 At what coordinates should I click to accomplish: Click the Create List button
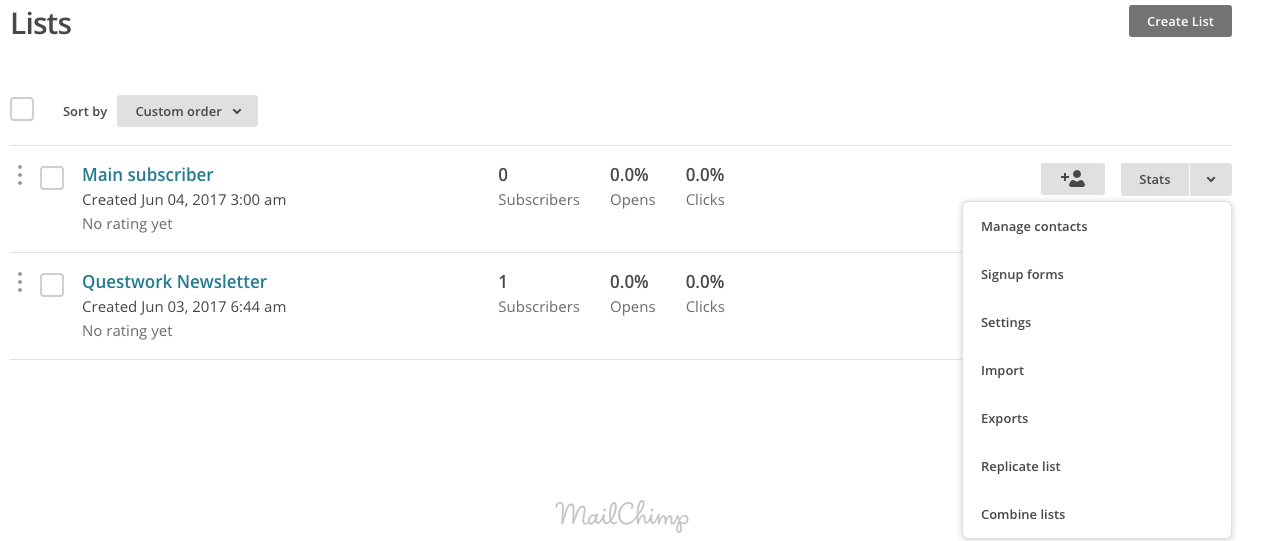[1180, 21]
